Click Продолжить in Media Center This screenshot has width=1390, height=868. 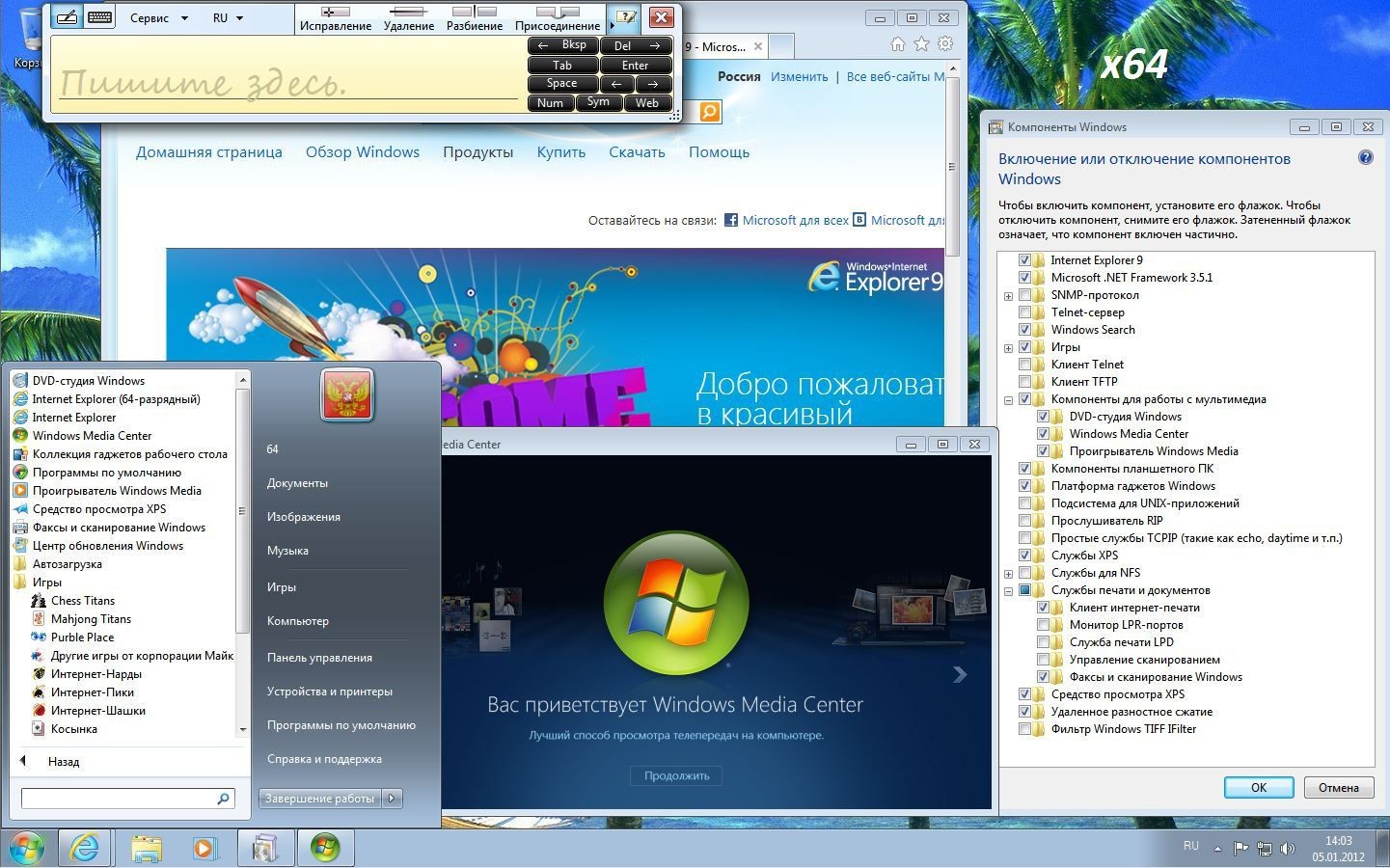tap(676, 775)
